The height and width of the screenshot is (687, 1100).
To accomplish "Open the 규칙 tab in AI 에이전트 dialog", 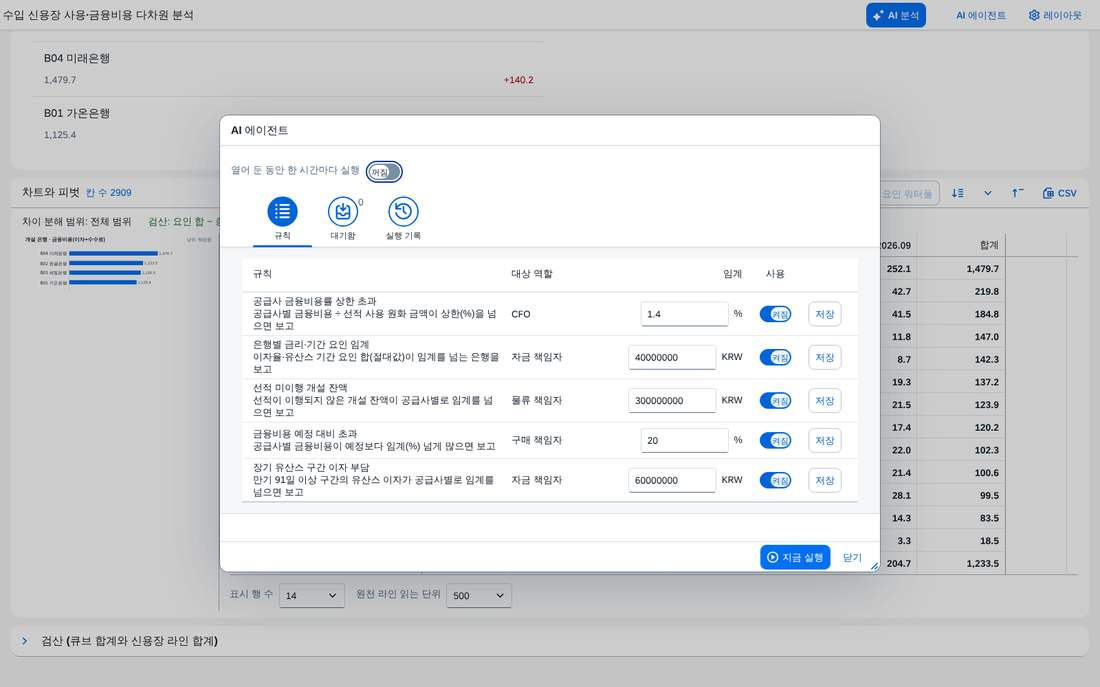I will coord(282,219).
